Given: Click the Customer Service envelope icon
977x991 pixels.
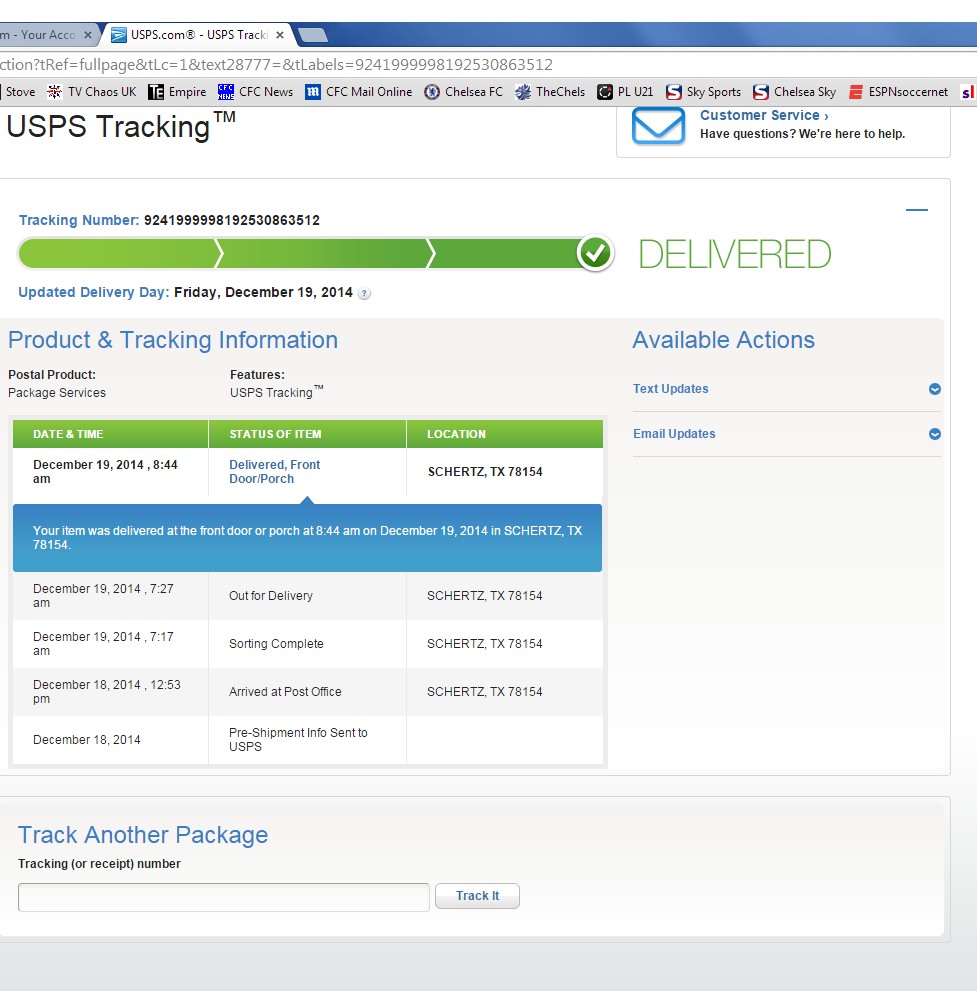Looking at the screenshot, I should click(x=658, y=126).
